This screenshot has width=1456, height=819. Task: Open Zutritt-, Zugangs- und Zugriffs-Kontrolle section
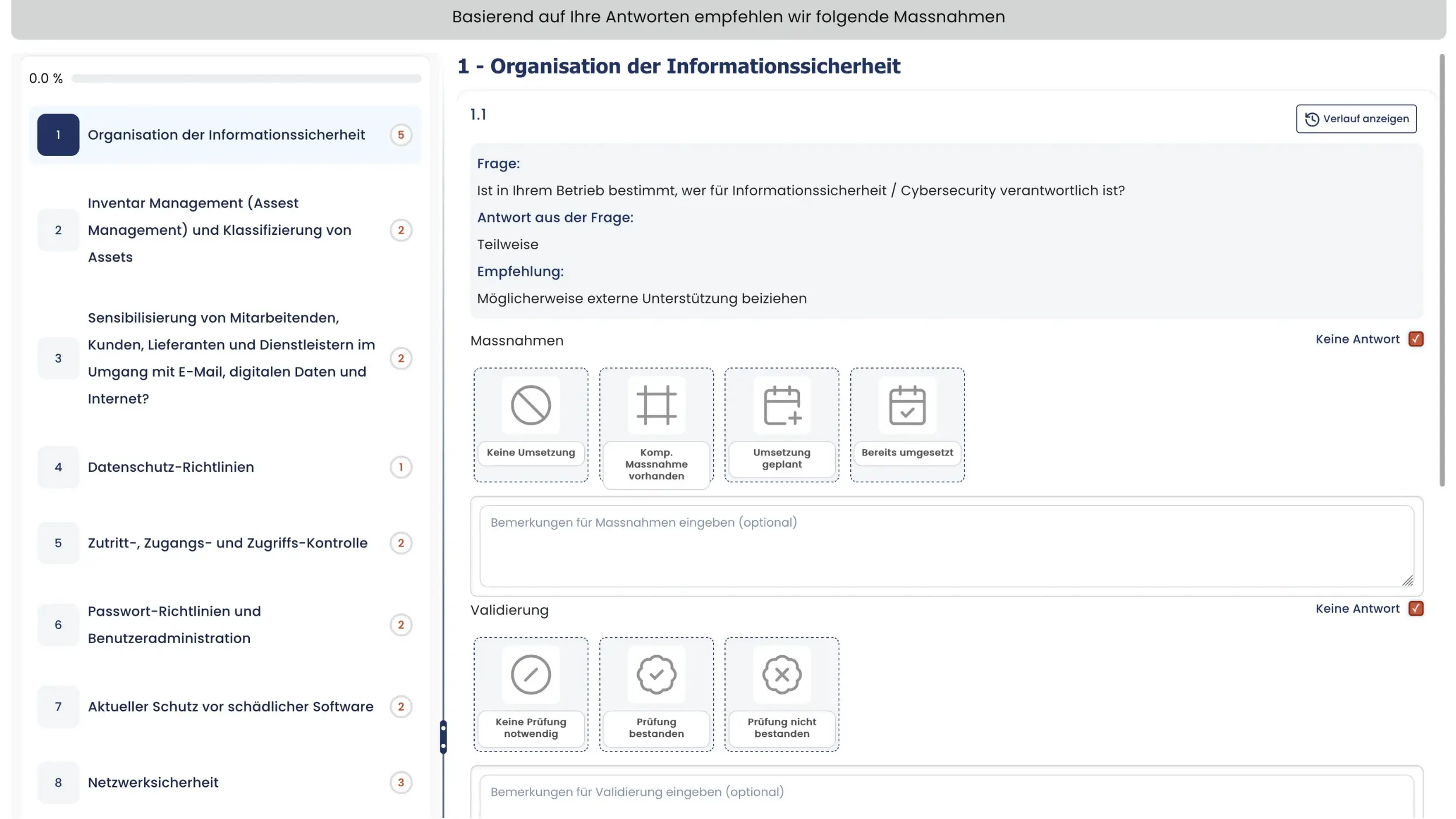[x=227, y=543]
